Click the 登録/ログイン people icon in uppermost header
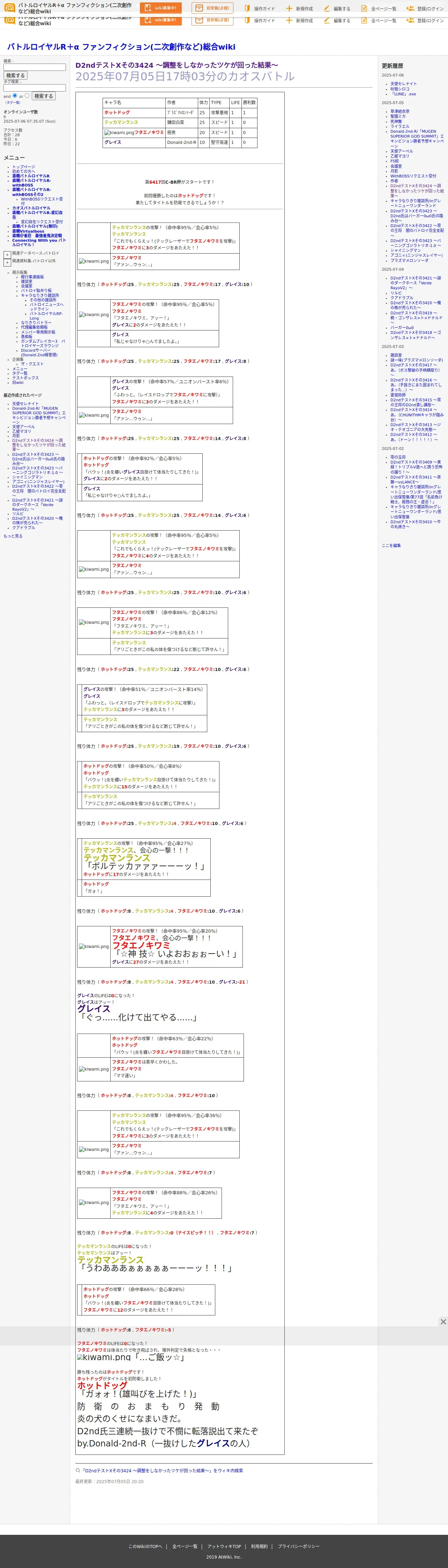 click(x=410, y=8)
